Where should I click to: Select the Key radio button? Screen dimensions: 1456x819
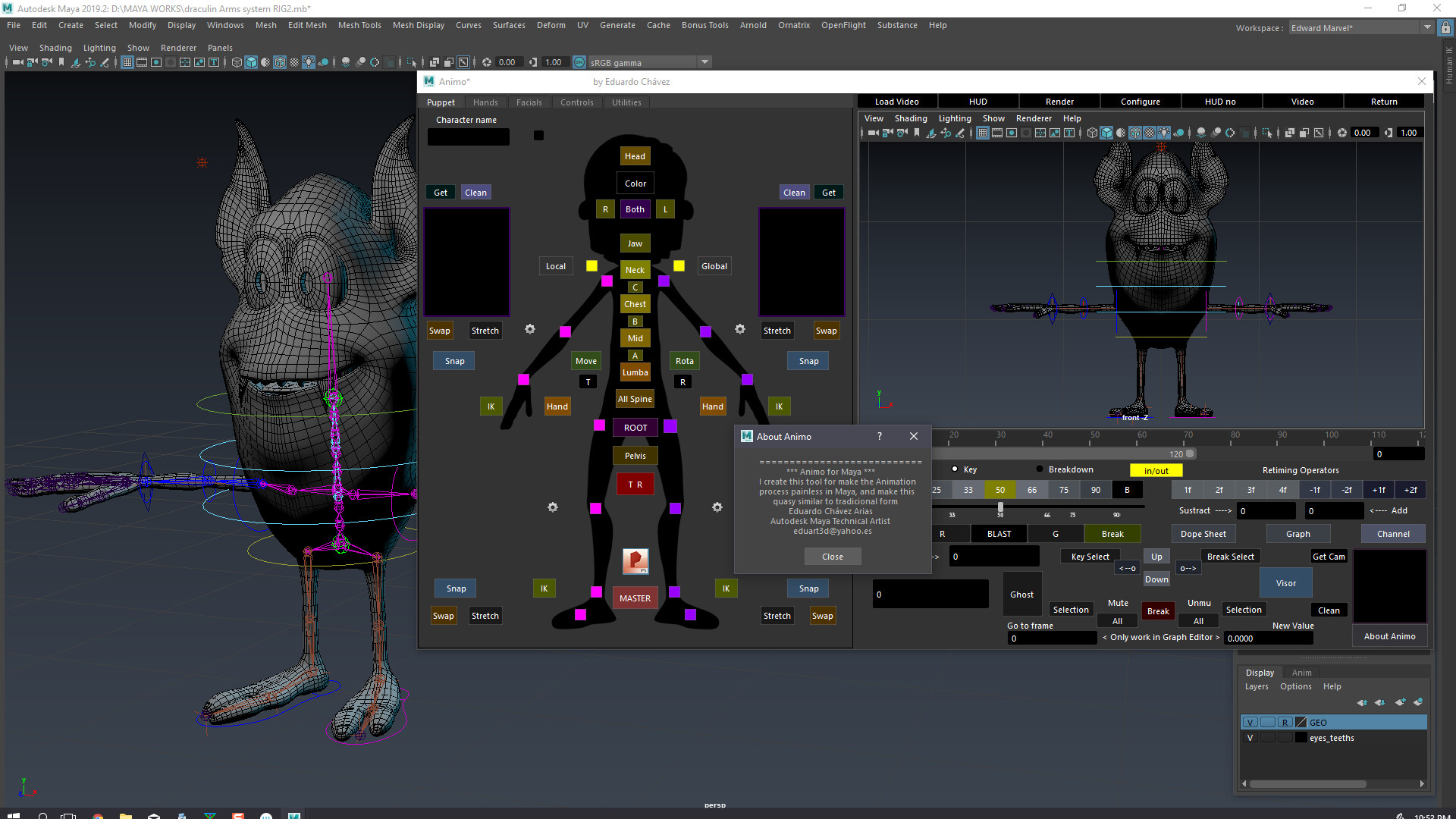pyautogui.click(x=955, y=469)
